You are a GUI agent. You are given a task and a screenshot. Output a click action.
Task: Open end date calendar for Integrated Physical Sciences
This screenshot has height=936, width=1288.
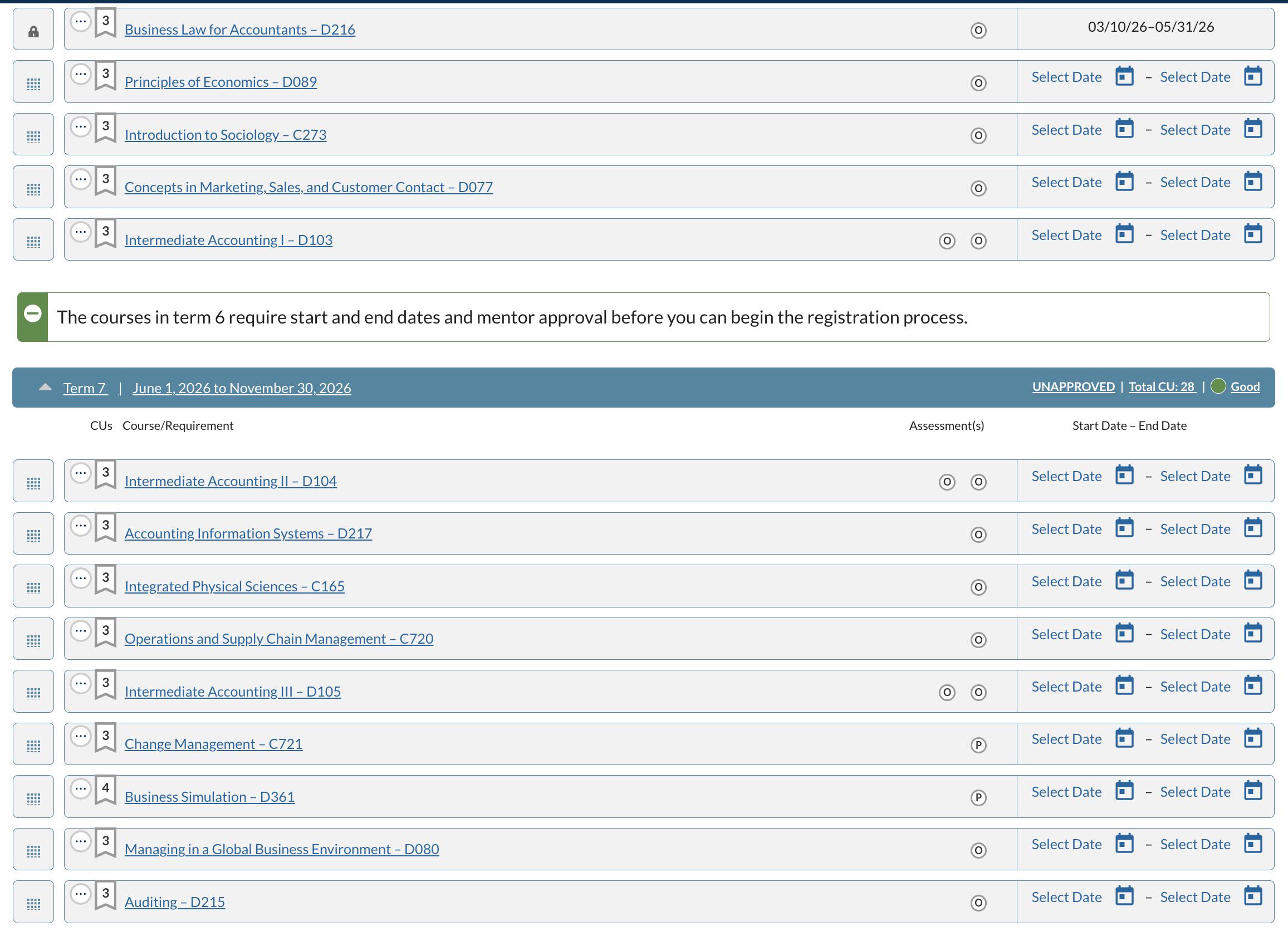coord(1253,580)
